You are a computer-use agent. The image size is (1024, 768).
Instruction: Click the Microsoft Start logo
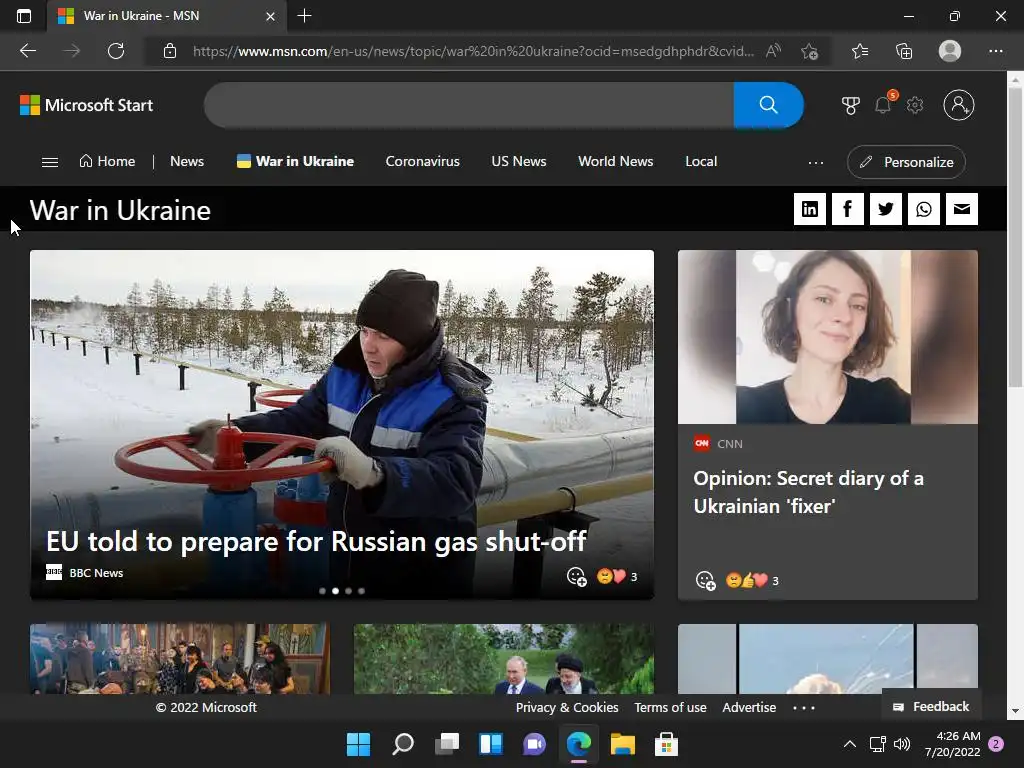click(x=86, y=105)
